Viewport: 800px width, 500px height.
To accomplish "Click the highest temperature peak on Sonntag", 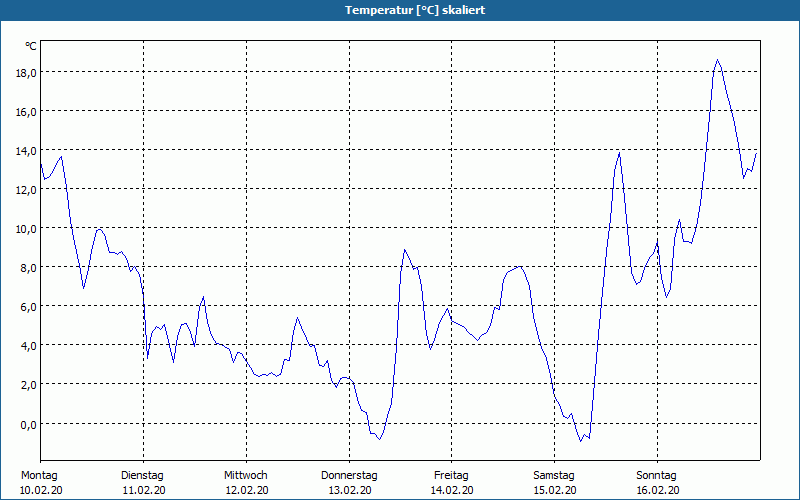I will coord(717,60).
